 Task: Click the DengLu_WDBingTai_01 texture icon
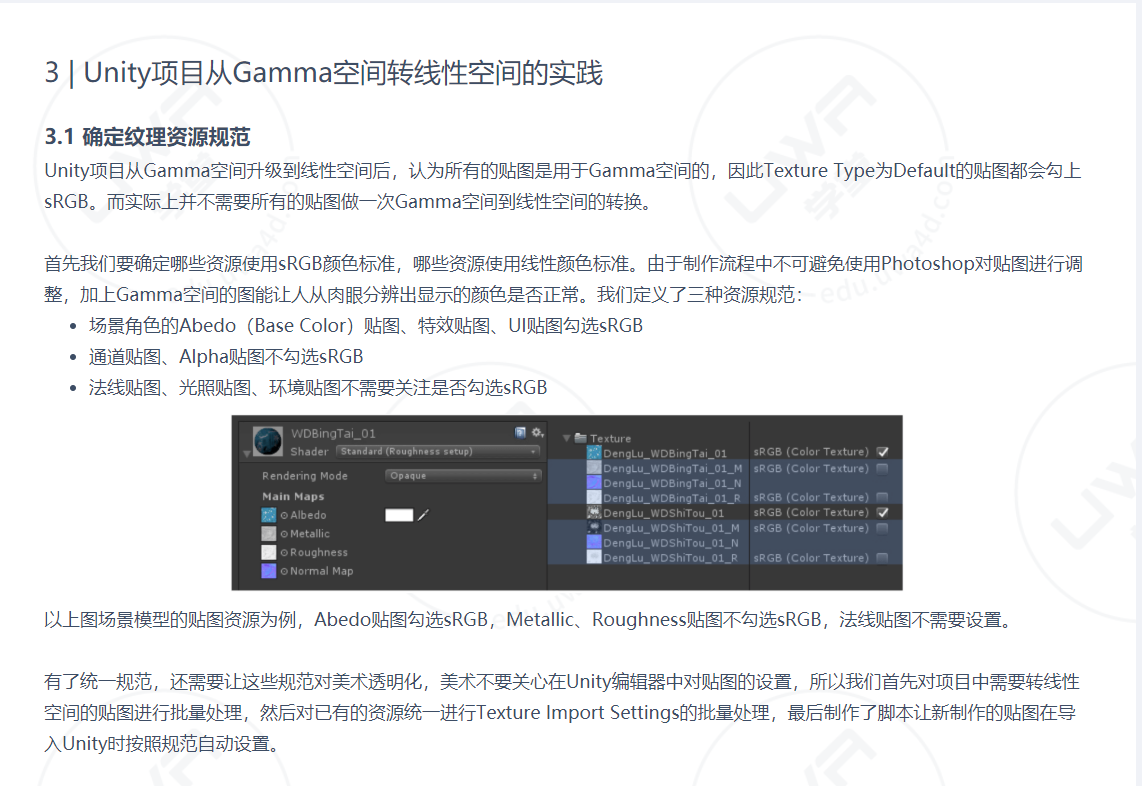pyautogui.click(x=594, y=453)
